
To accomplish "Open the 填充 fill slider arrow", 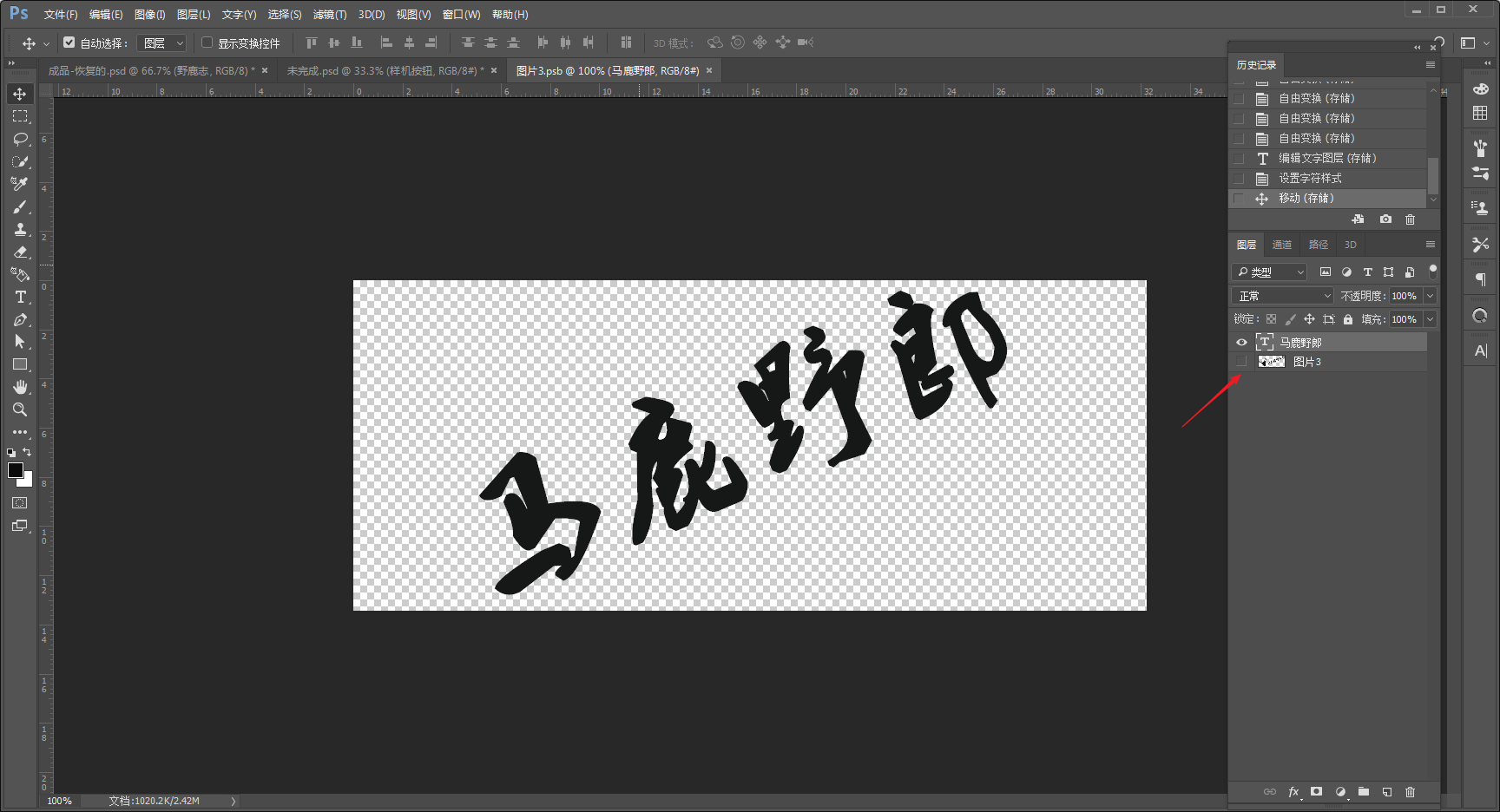I will (1430, 319).
